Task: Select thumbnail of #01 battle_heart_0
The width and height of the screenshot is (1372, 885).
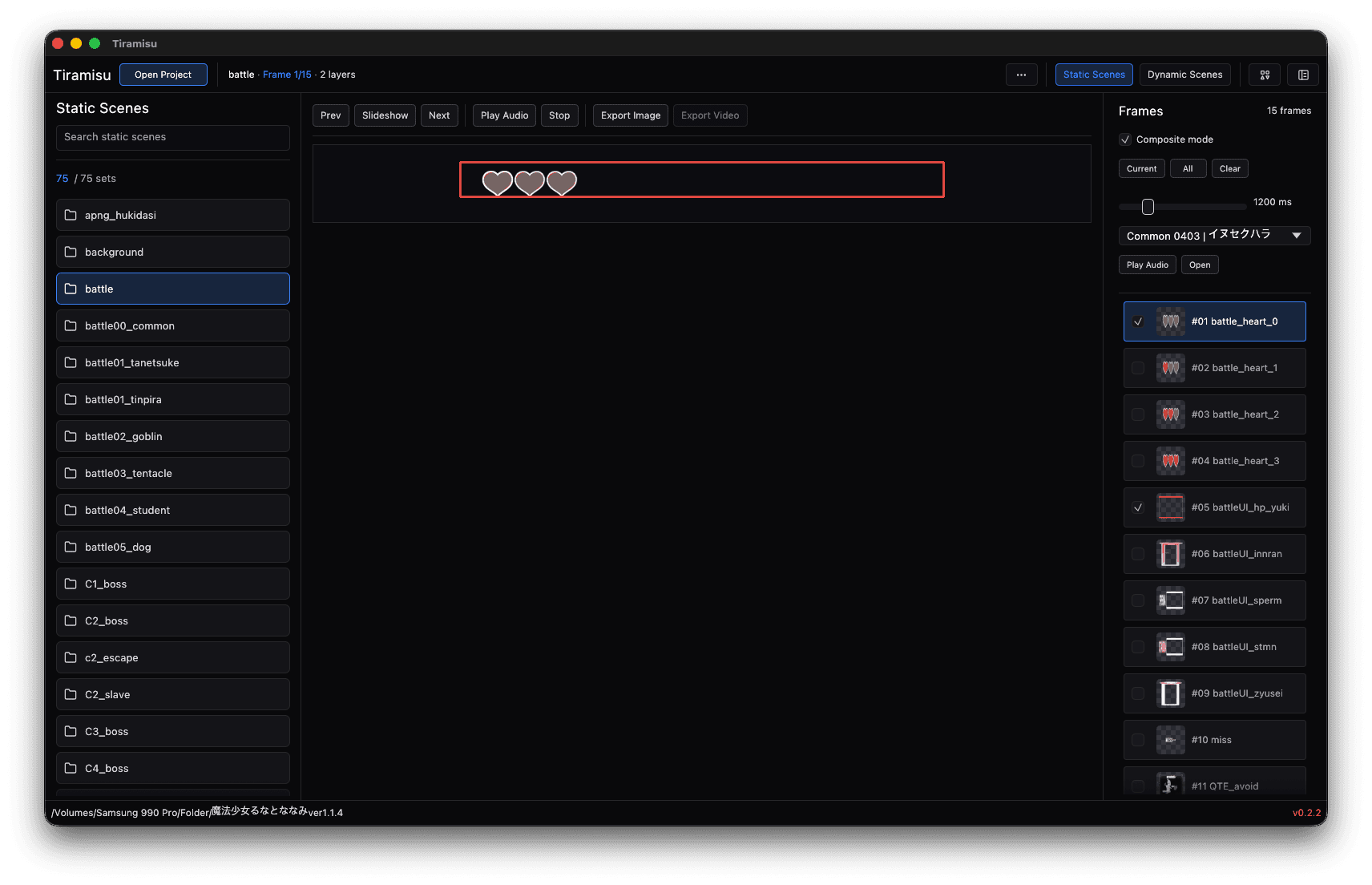Action: click(1170, 321)
